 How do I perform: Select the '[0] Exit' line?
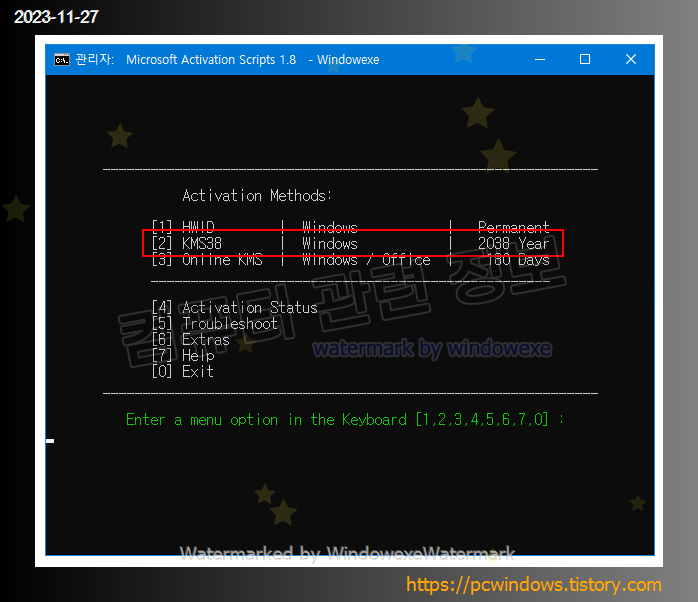point(183,372)
